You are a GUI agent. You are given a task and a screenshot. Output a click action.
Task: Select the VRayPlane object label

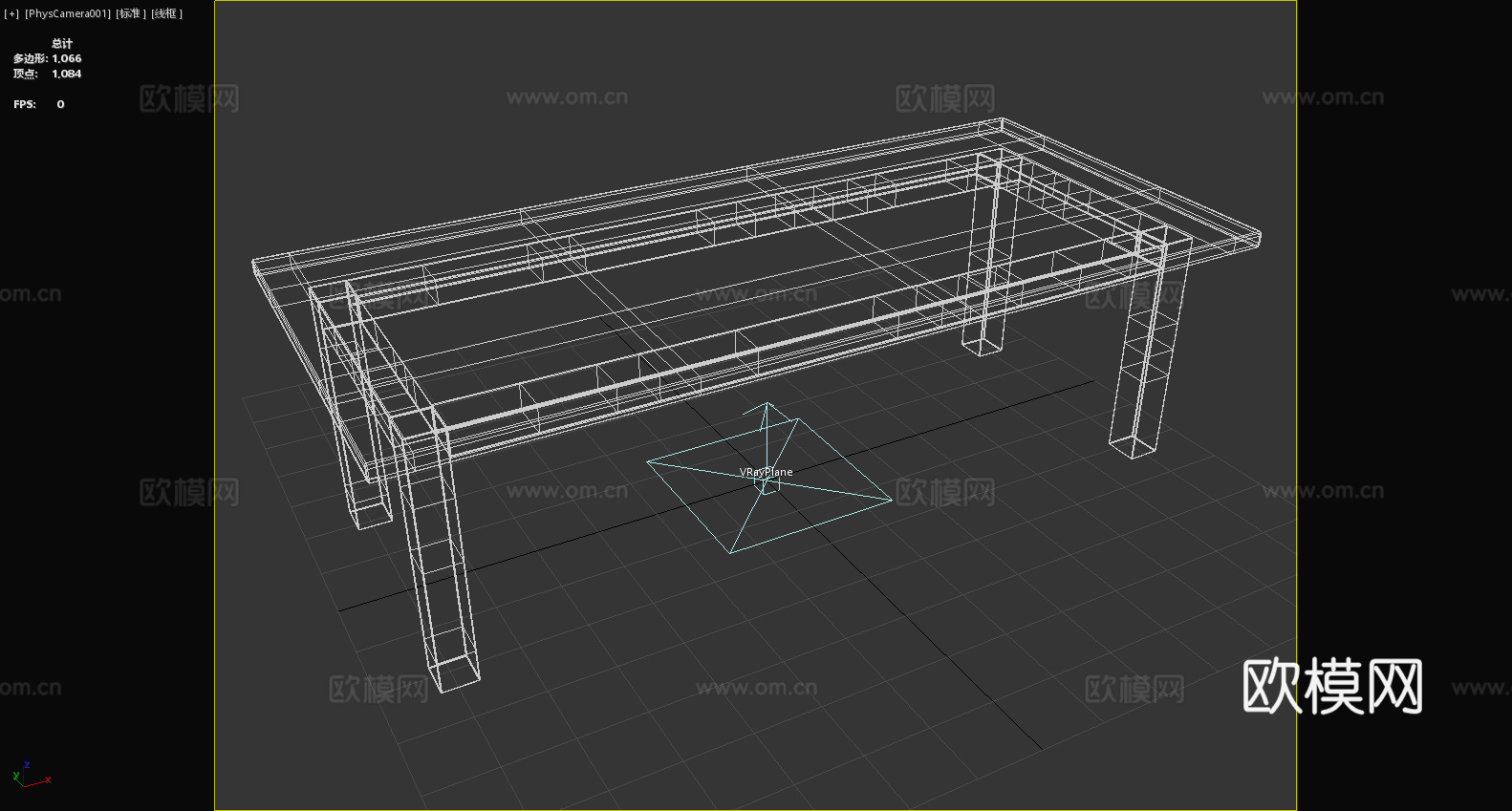point(766,472)
